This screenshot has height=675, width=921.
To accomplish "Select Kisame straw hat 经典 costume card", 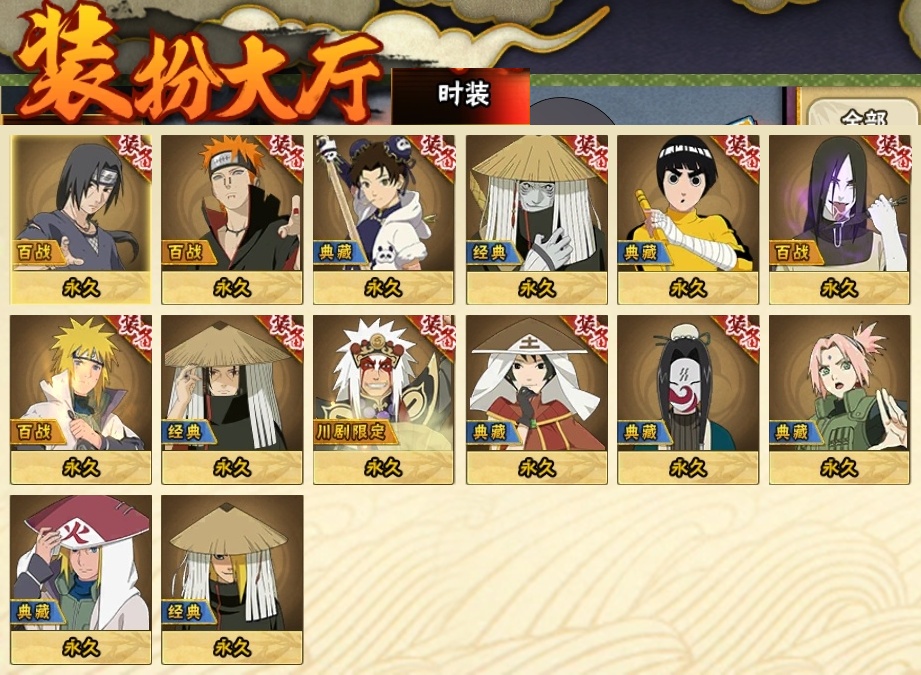I will [x=537, y=220].
